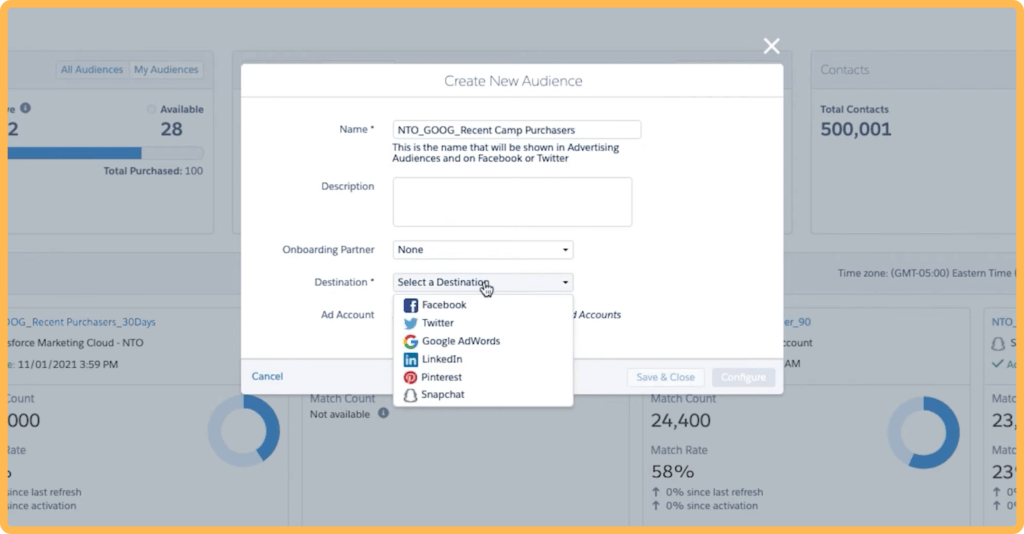The width and height of the screenshot is (1024, 534).
Task: Choose the Snapchat ghost icon
Action: (x=410, y=395)
